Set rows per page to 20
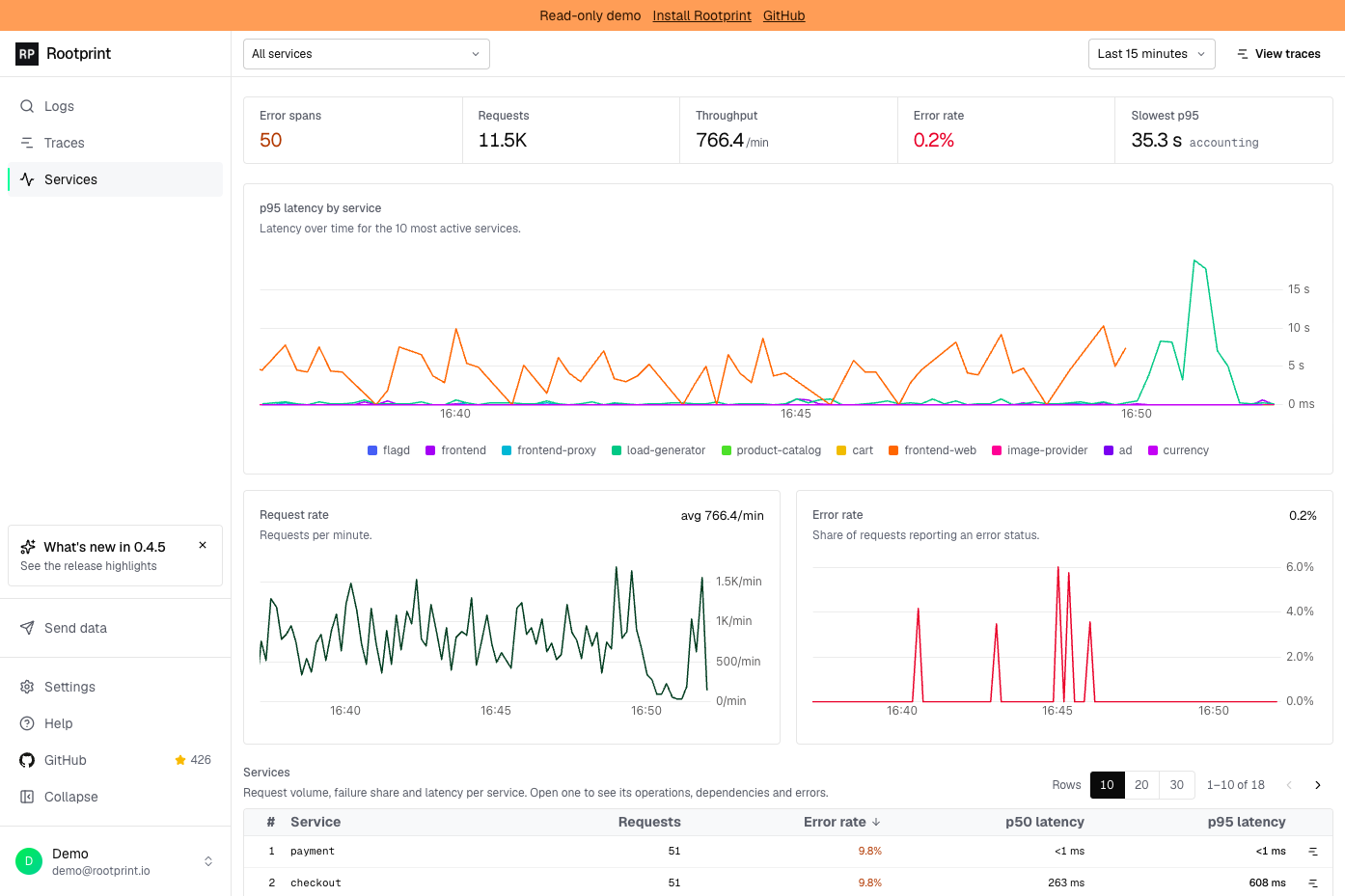 (x=1141, y=785)
